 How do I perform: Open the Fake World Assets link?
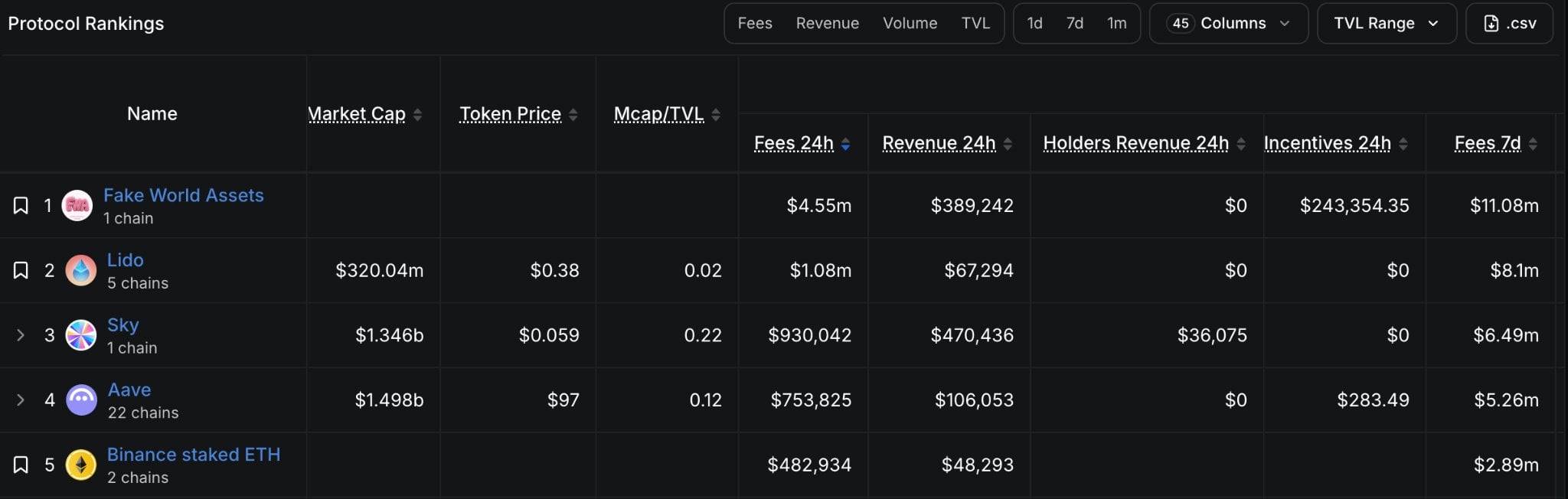pos(184,195)
